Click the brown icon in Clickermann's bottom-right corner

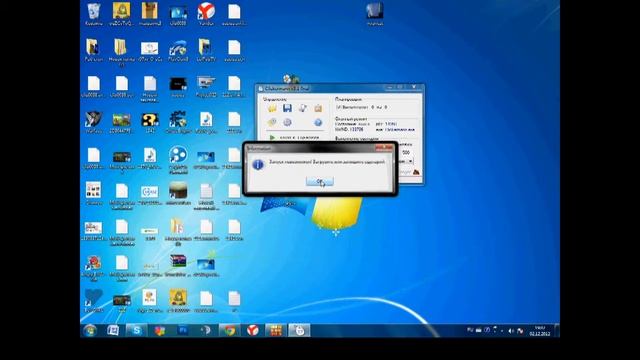416,172
